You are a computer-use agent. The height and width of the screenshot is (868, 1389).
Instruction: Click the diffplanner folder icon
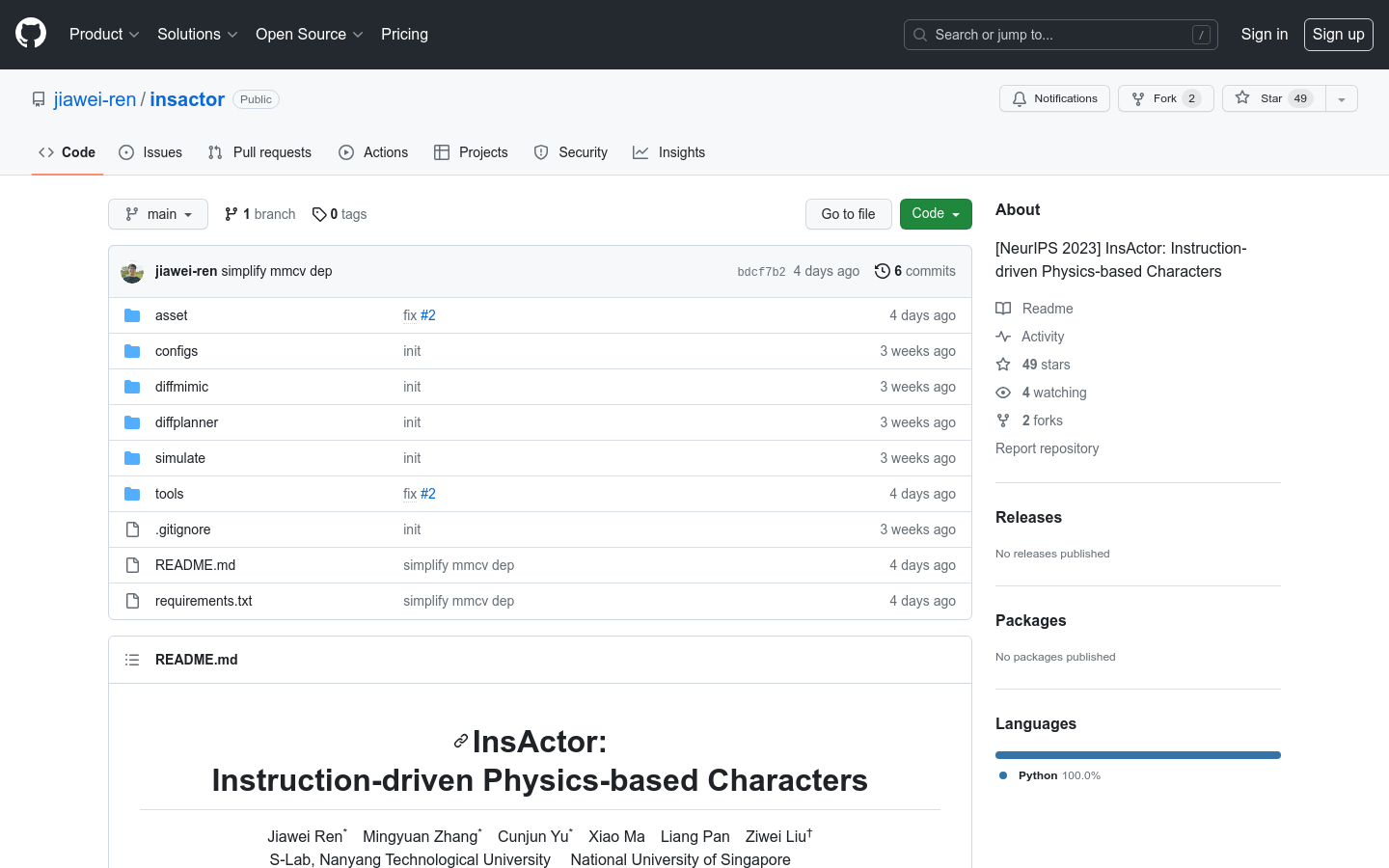pos(132,422)
